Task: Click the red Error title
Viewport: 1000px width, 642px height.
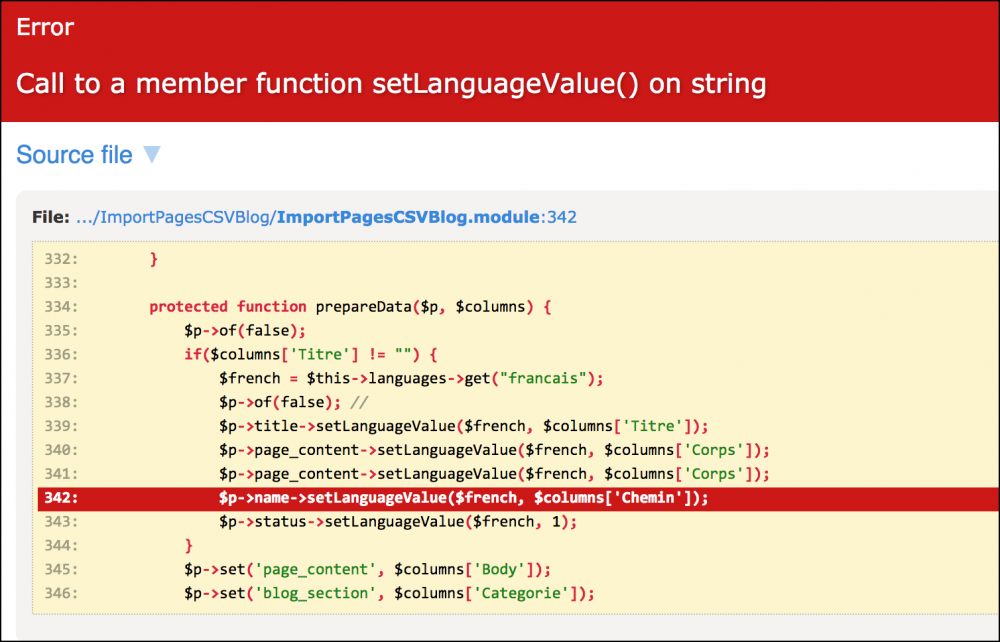Action: [45, 27]
